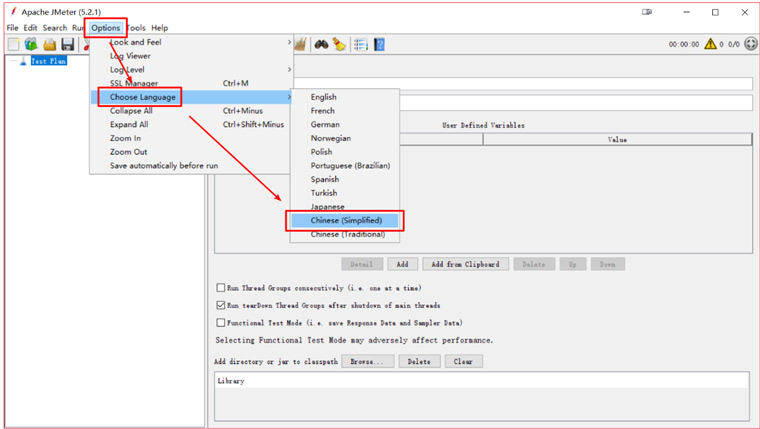Select Chinese (Simplified) language
Screen dimensions: 760x429
[x=345, y=220]
